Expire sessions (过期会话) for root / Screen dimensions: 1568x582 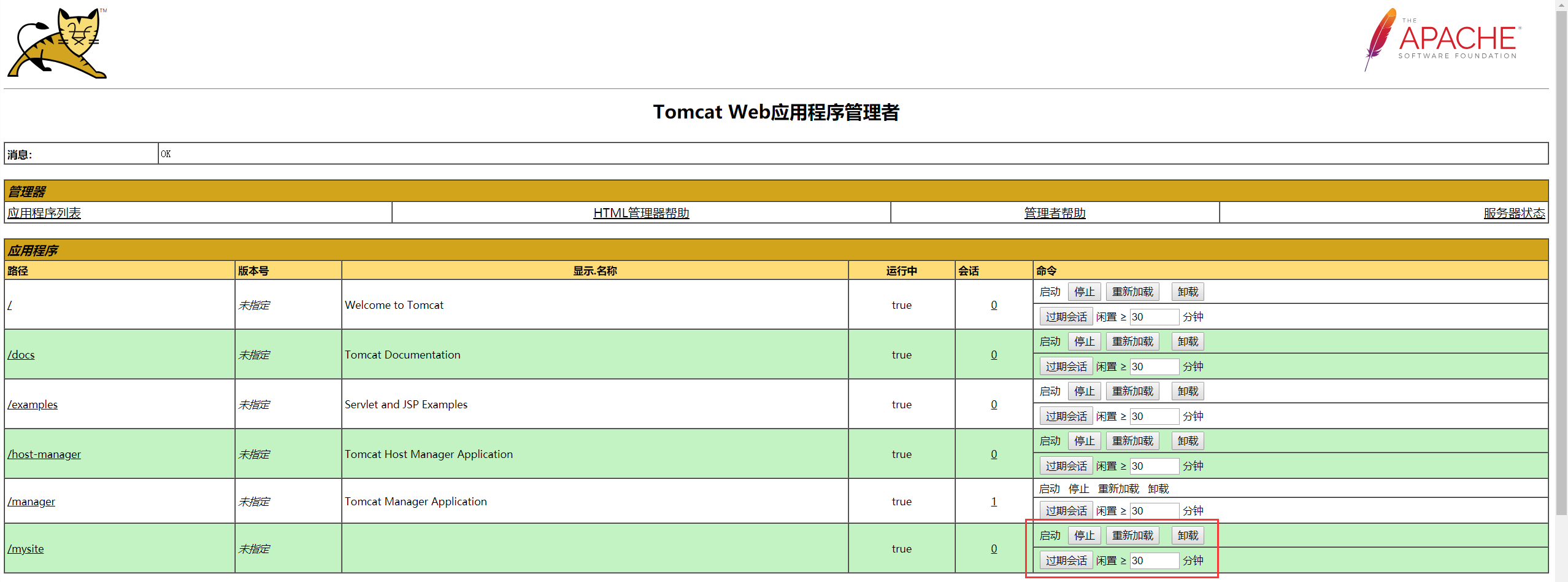pos(1066,317)
